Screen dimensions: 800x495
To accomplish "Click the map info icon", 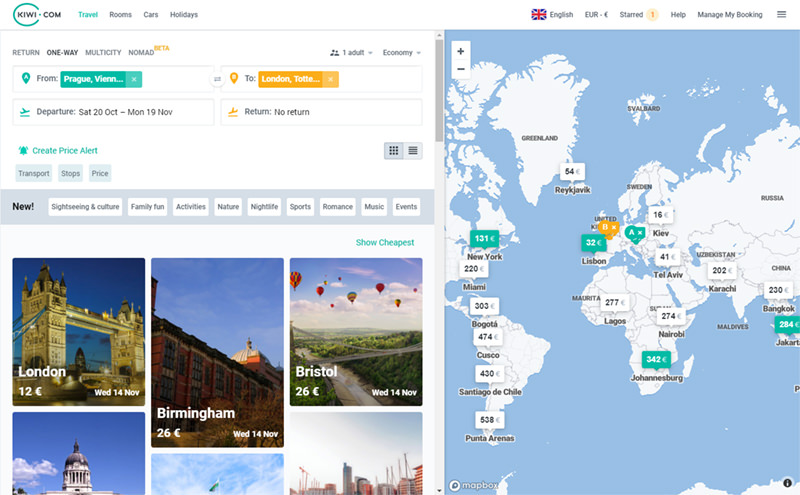I will point(787,483).
